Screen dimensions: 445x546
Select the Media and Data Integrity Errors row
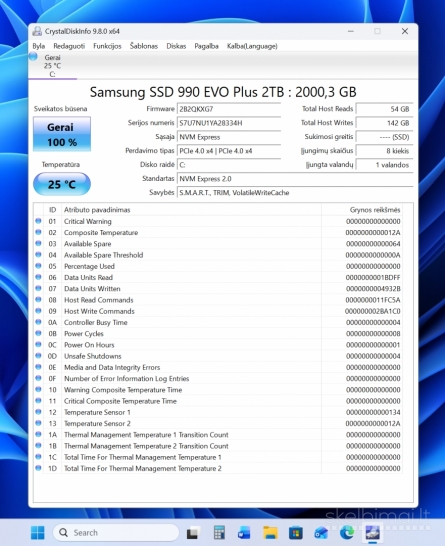[218, 367]
